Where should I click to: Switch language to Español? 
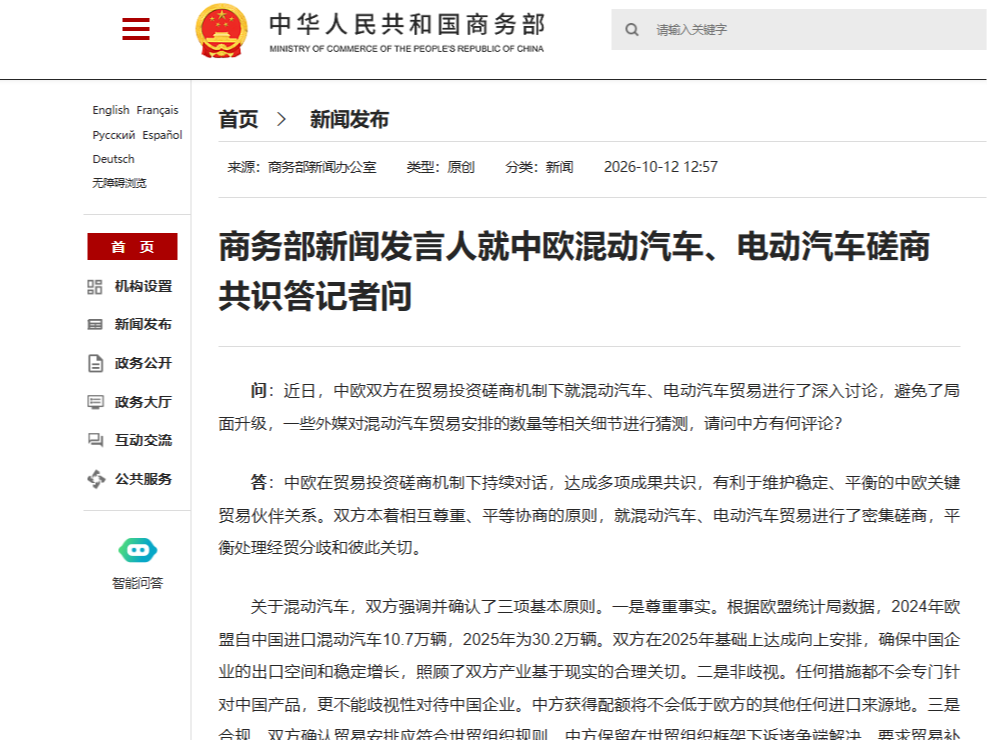tap(162, 135)
